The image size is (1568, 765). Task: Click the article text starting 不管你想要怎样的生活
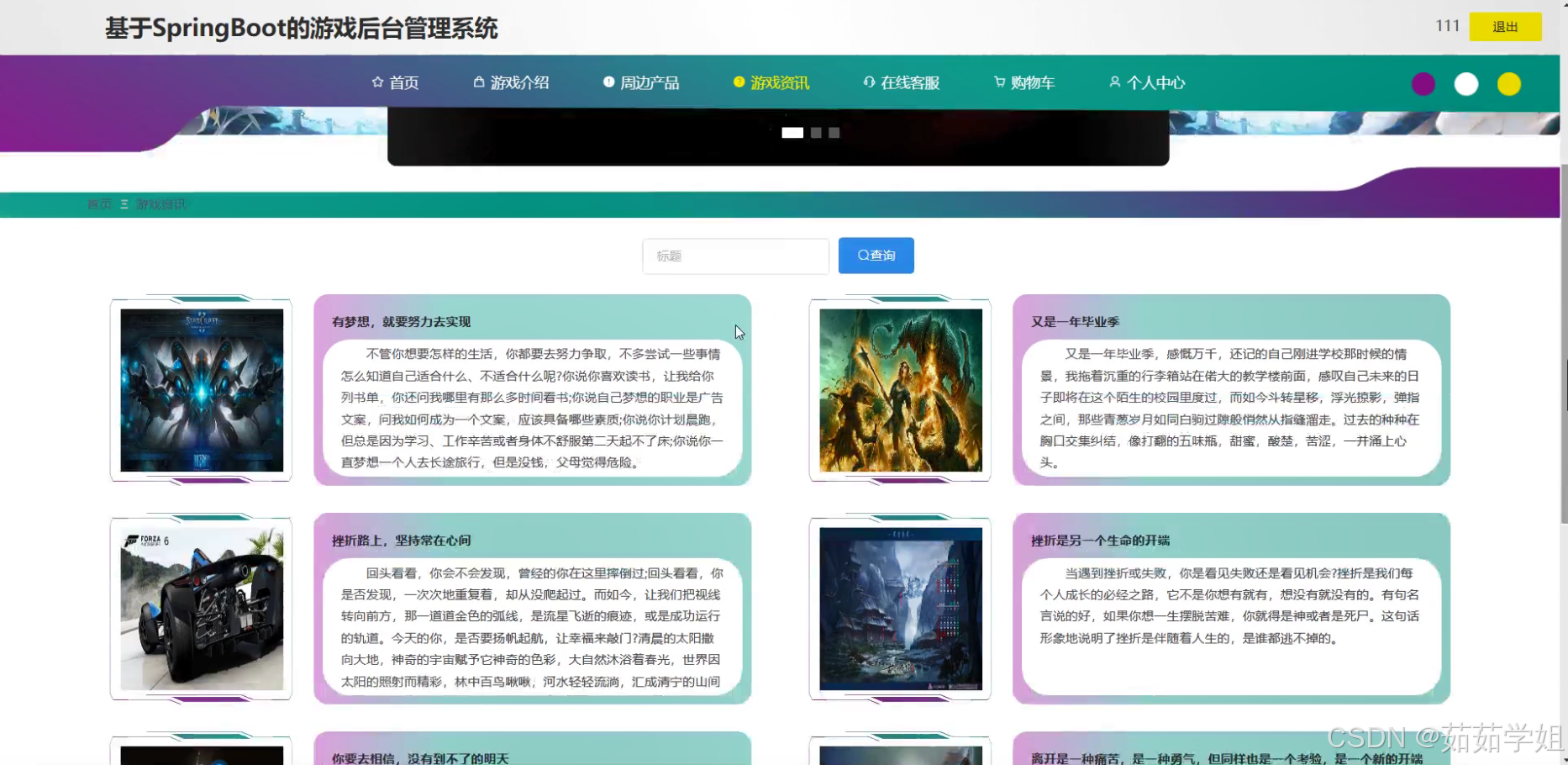[x=532, y=409]
